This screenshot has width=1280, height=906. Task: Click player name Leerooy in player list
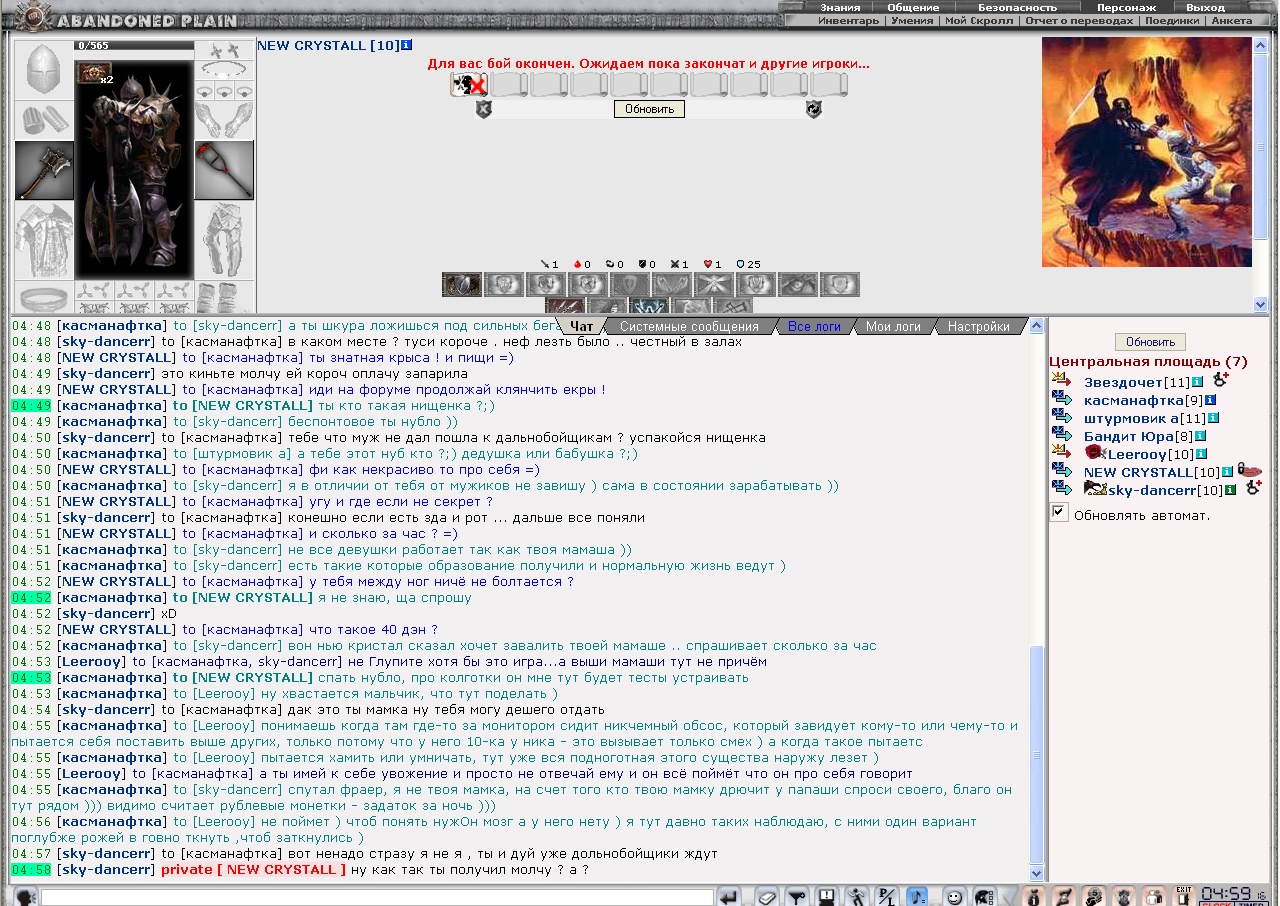coord(1135,454)
